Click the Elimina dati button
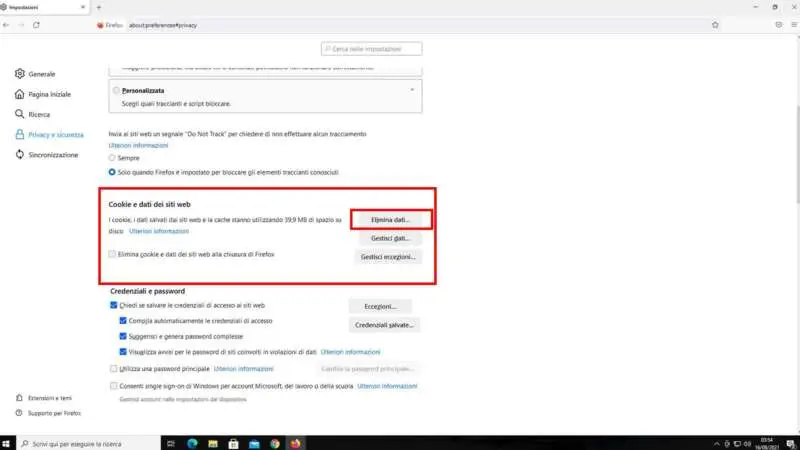Viewport: 800px width, 450px height. click(391, 220)
